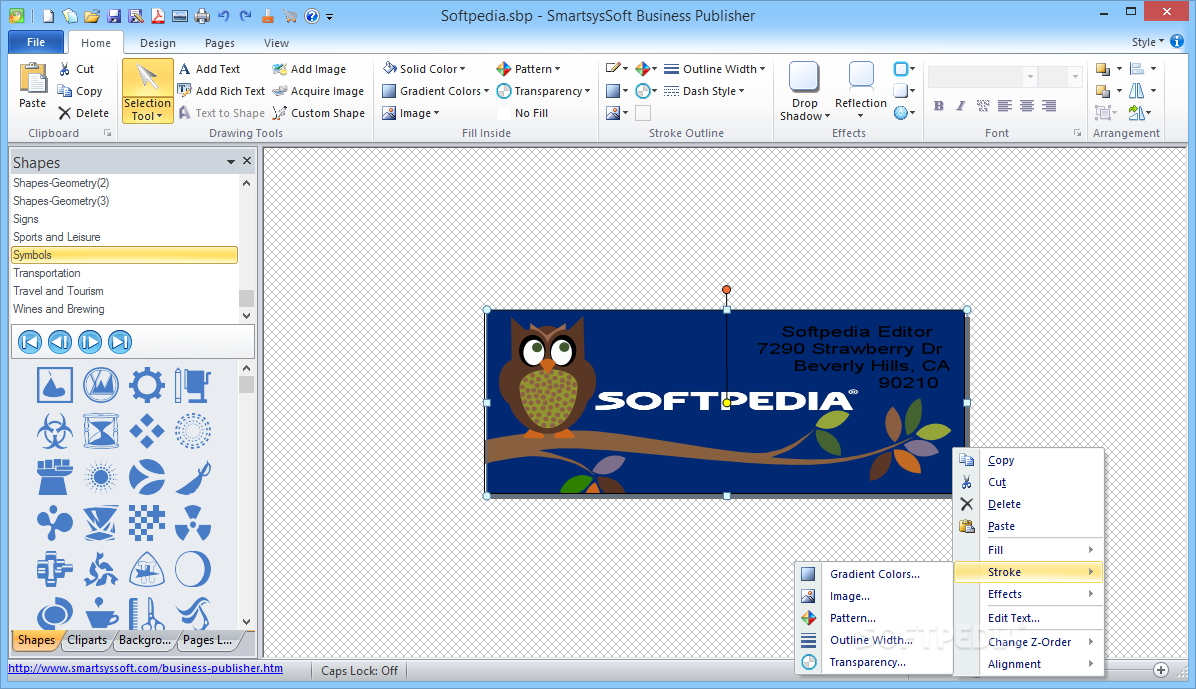Choose the radiation trefoil symbol shape
Screen dimensions: 1196x689
pos(192,523)
